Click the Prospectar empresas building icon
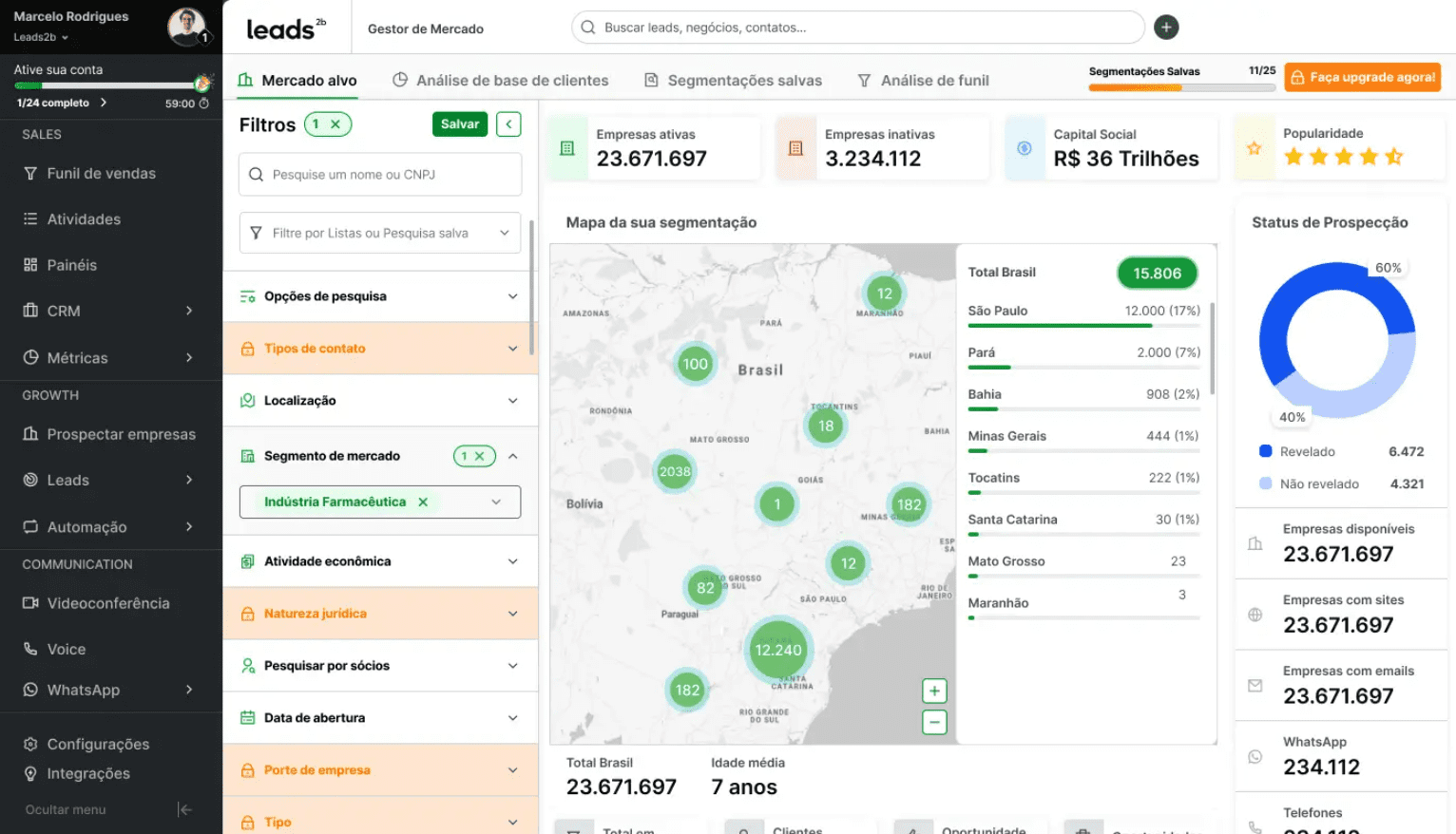The width and height of the screenshot is (1456, 834). [x=30, y=434]
